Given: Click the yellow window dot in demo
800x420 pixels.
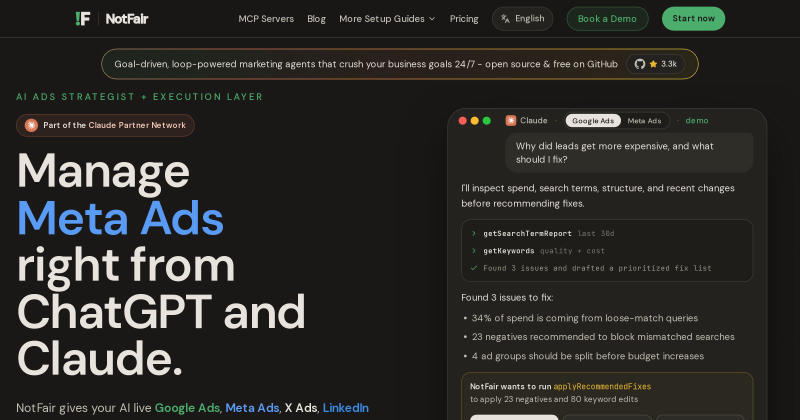Looking at the screenshot, I should click(474, 121).
